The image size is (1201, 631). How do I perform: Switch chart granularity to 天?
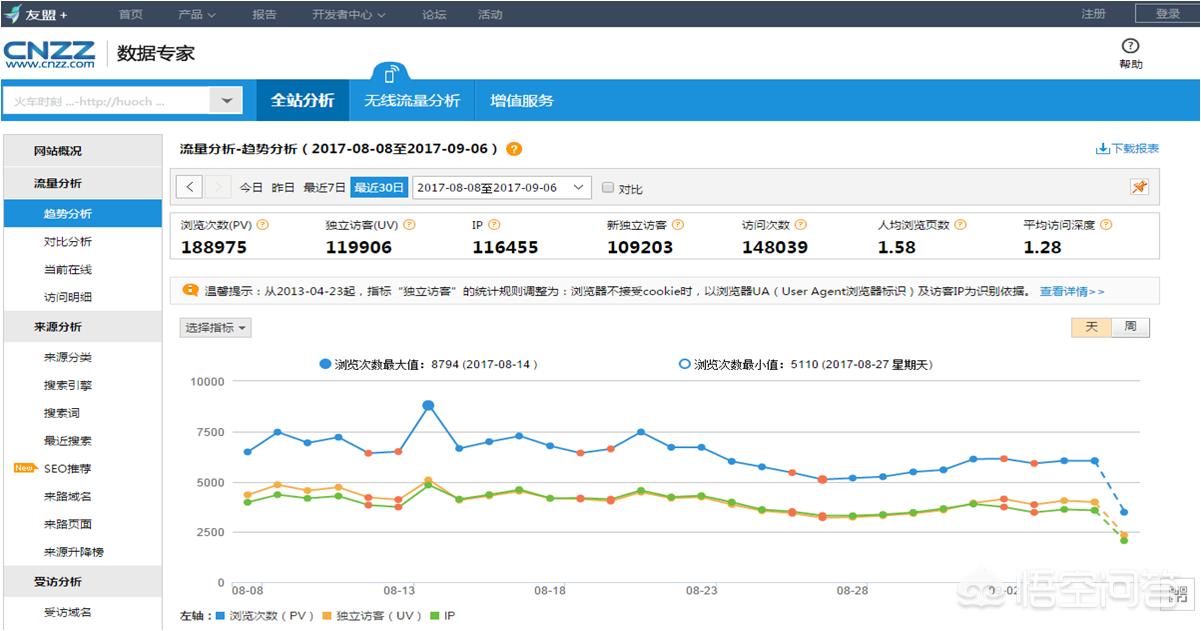click(1091, 327)
